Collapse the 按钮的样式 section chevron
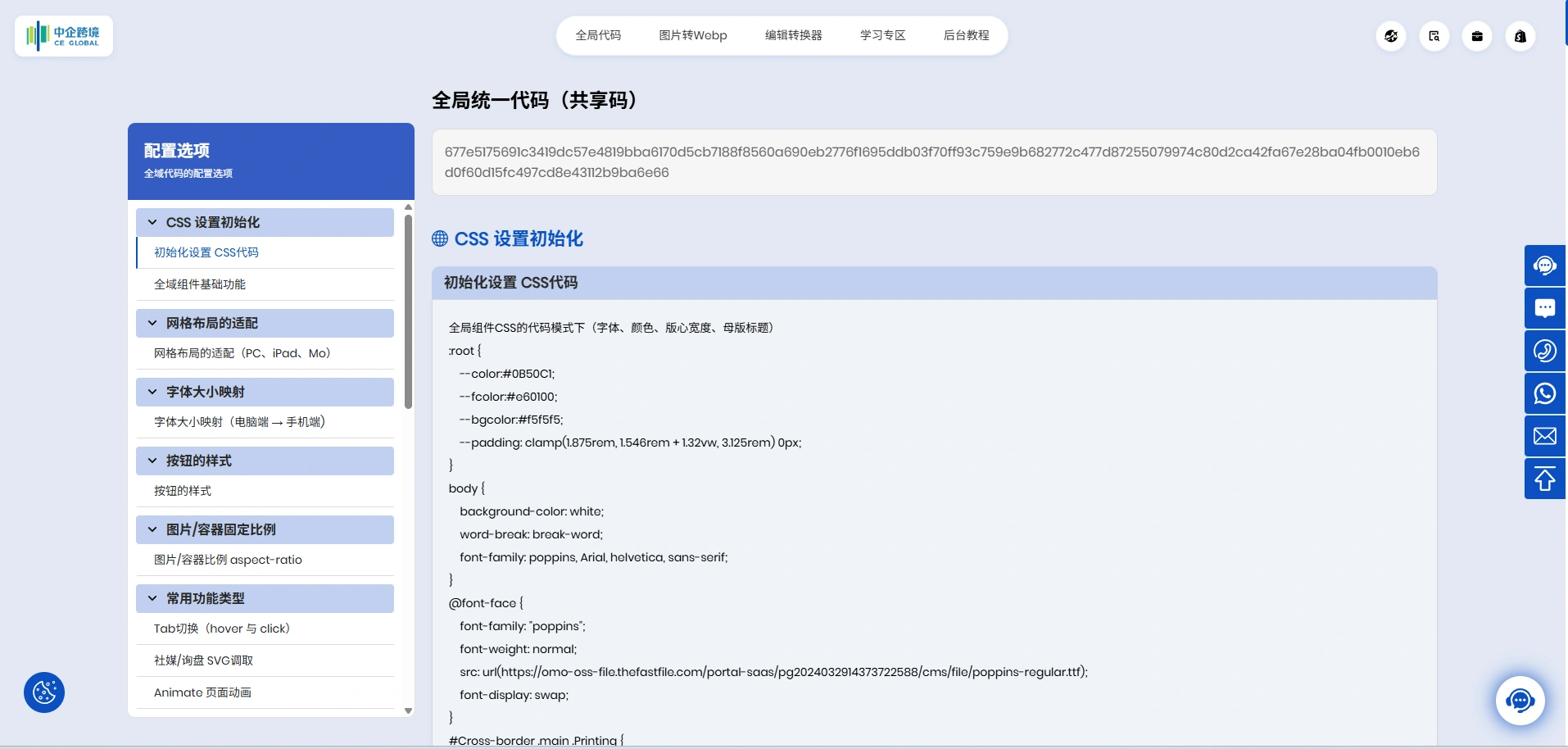 (152, 461)
